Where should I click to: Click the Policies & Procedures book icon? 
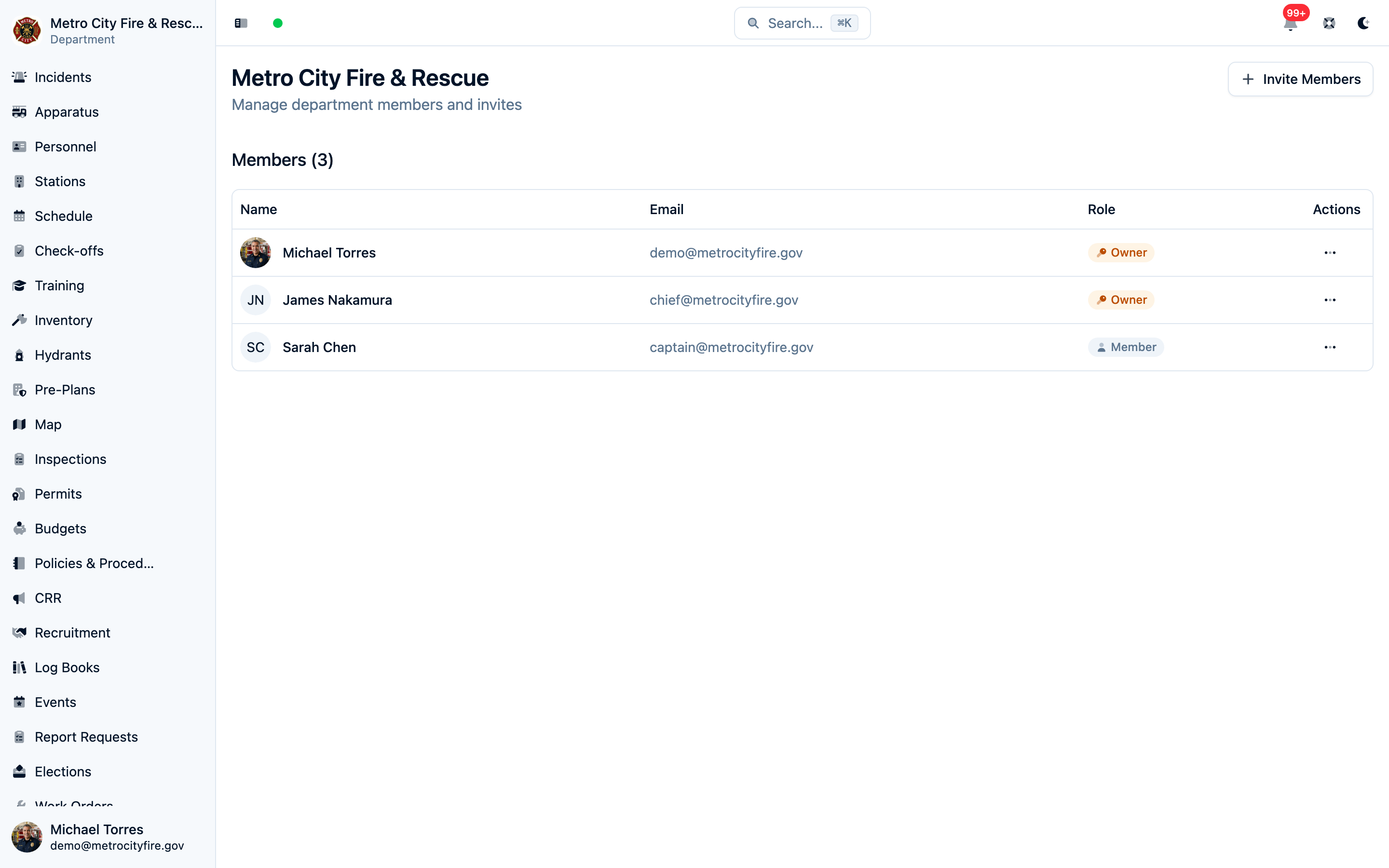pos(19,563)
